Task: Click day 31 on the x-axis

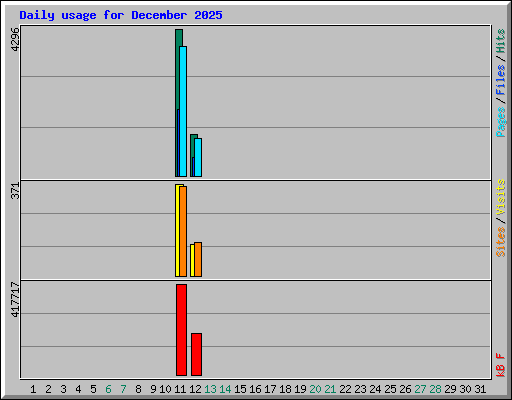Action: coord(480,389)
